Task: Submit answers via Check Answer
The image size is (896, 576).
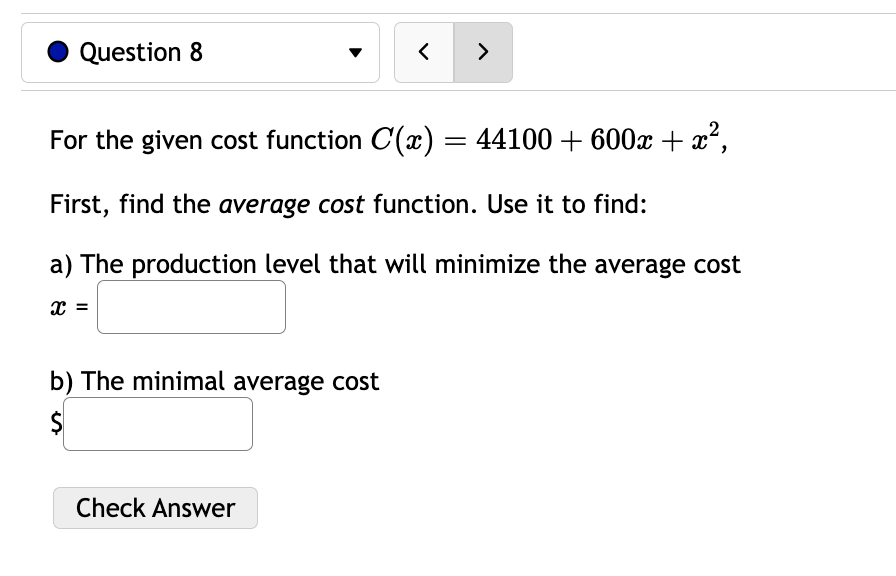Action: [155, 508]
